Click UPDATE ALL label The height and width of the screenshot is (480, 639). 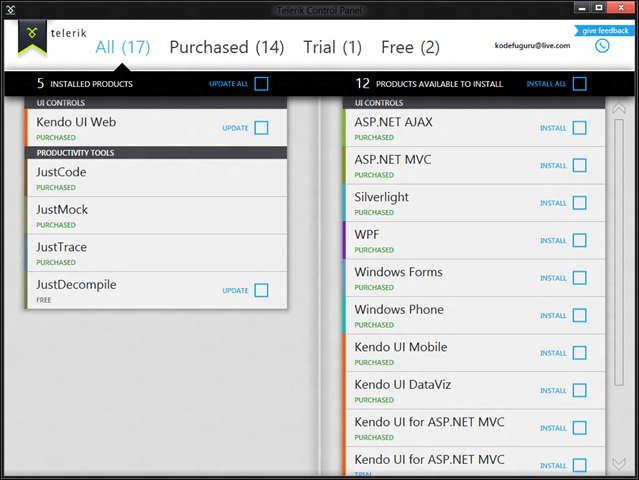[228, 84]
